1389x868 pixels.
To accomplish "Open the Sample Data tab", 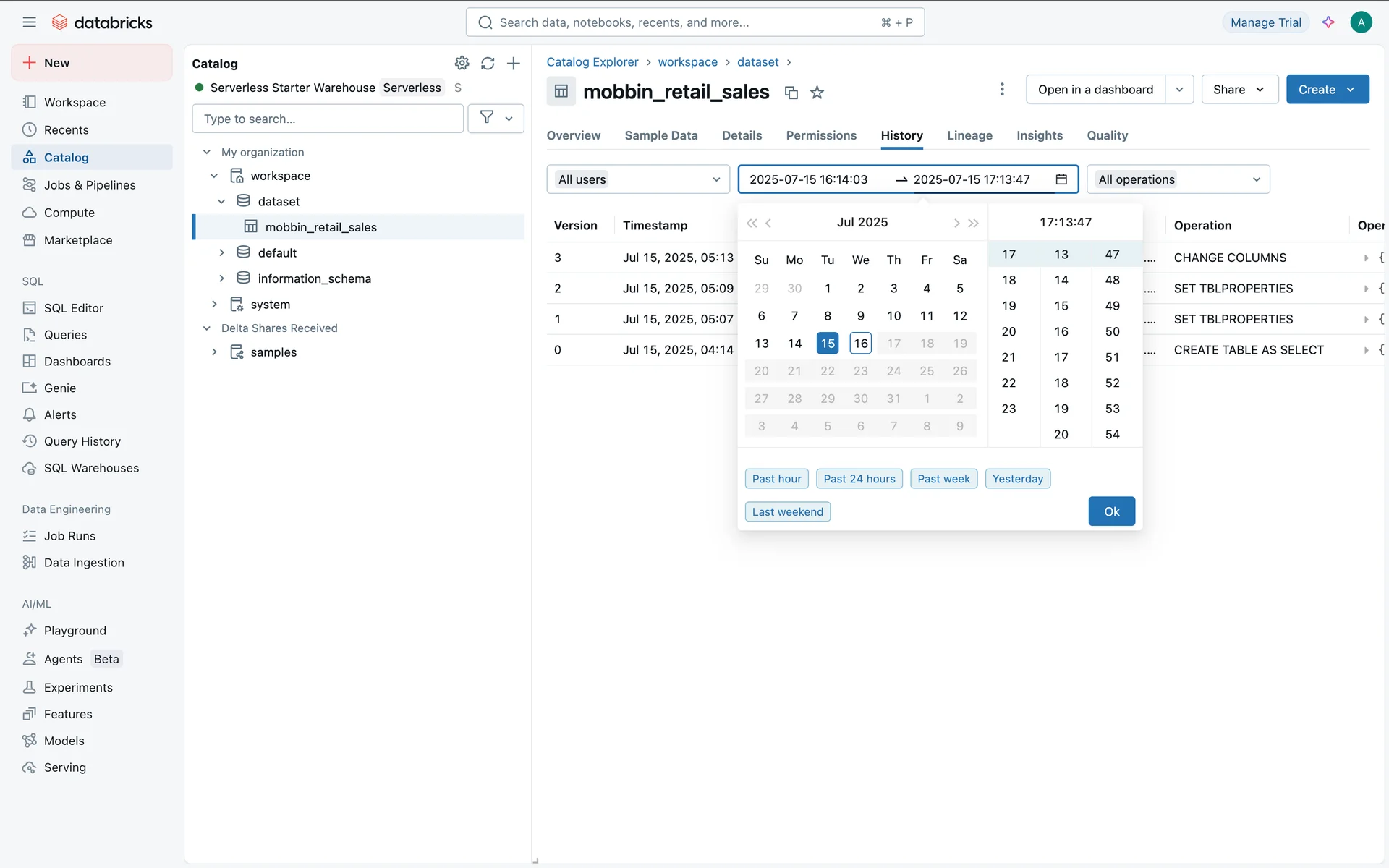I will coord(660,135).
